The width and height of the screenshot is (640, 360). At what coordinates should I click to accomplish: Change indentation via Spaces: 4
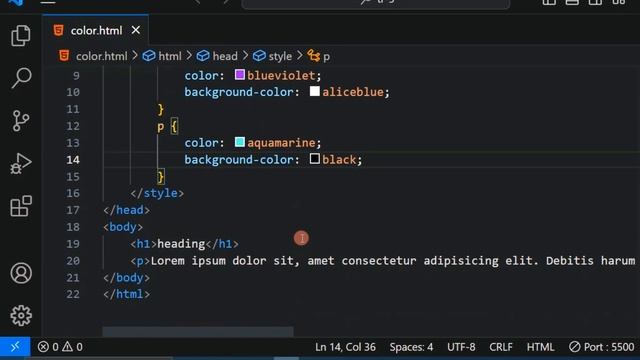point(411,347)
